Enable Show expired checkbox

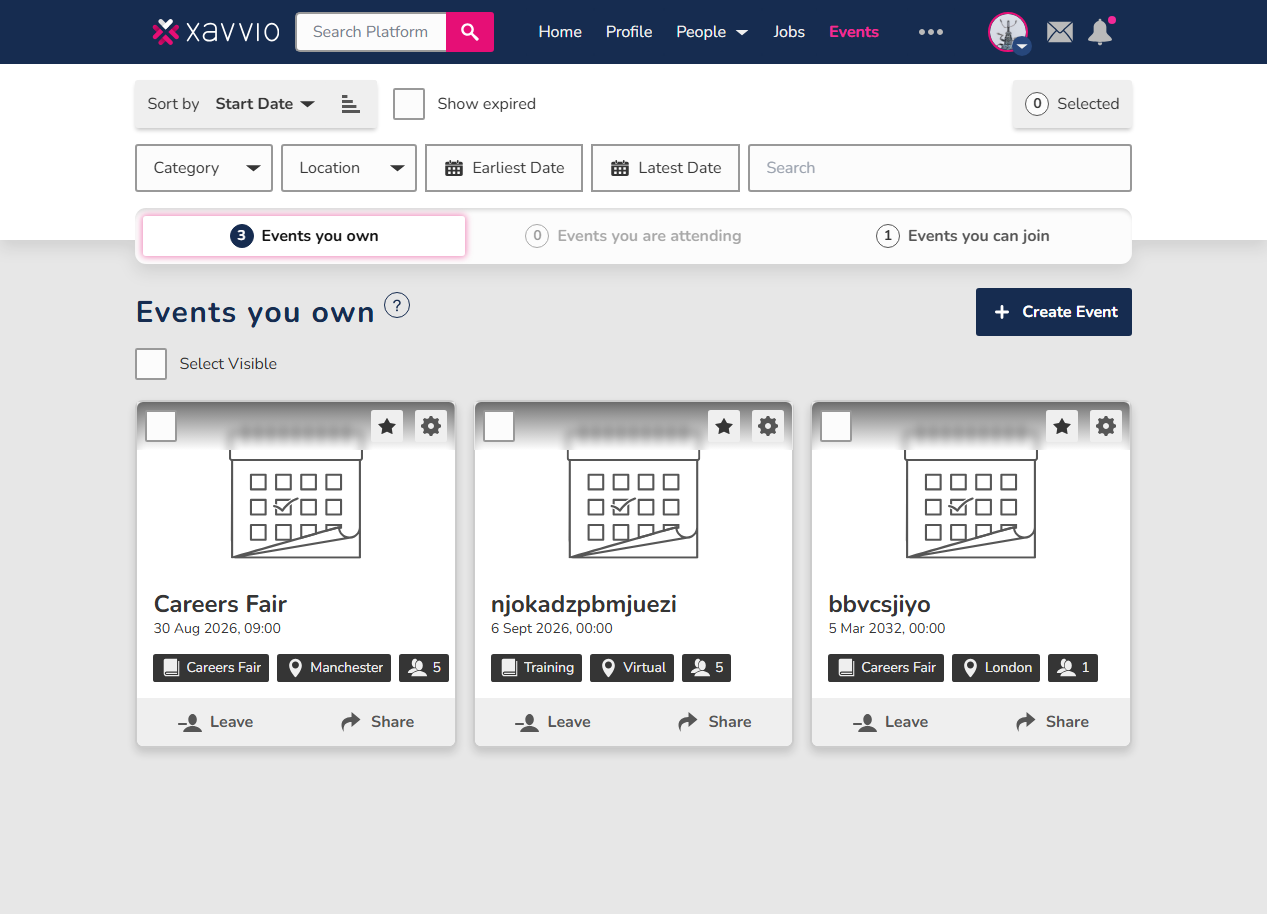pos(409,104)
